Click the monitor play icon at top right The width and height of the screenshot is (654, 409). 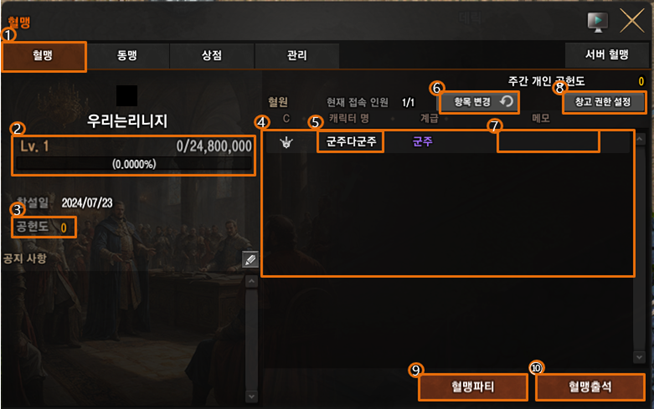click(597, 22)
